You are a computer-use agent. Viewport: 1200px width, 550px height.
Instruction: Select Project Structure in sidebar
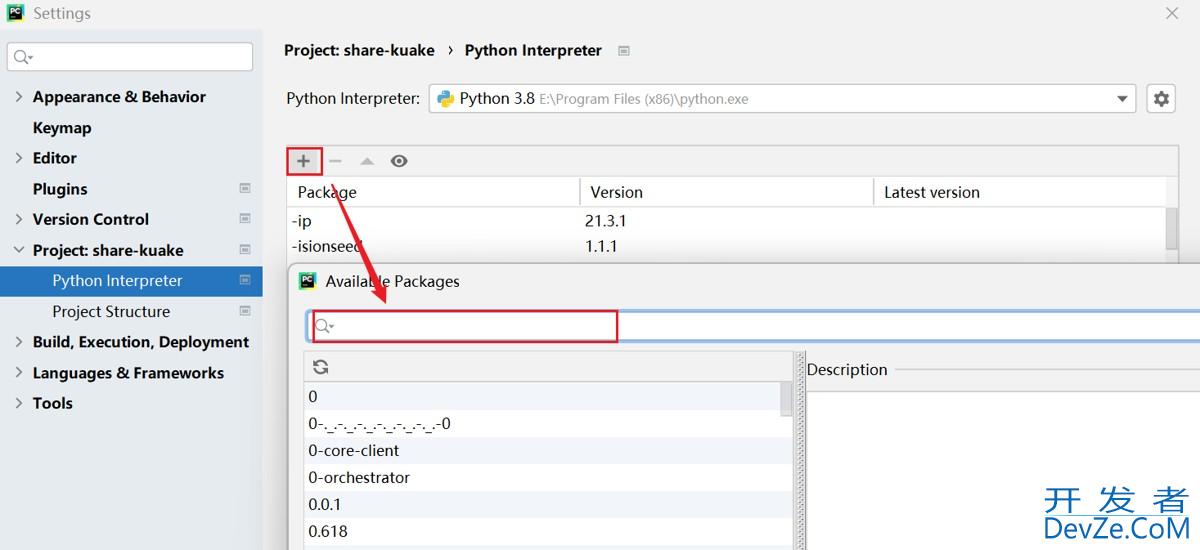[x=111, y=311]
